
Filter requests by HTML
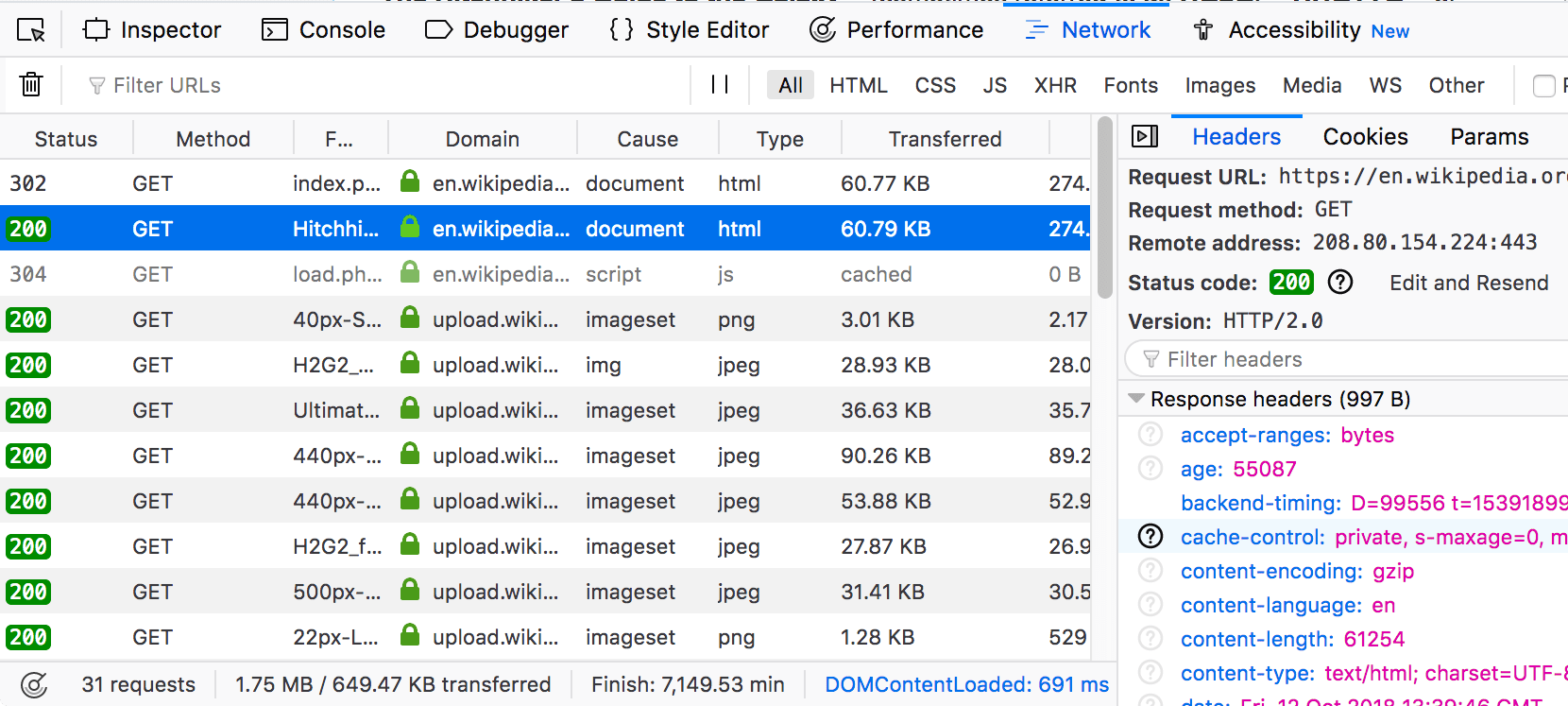point(859,85)
